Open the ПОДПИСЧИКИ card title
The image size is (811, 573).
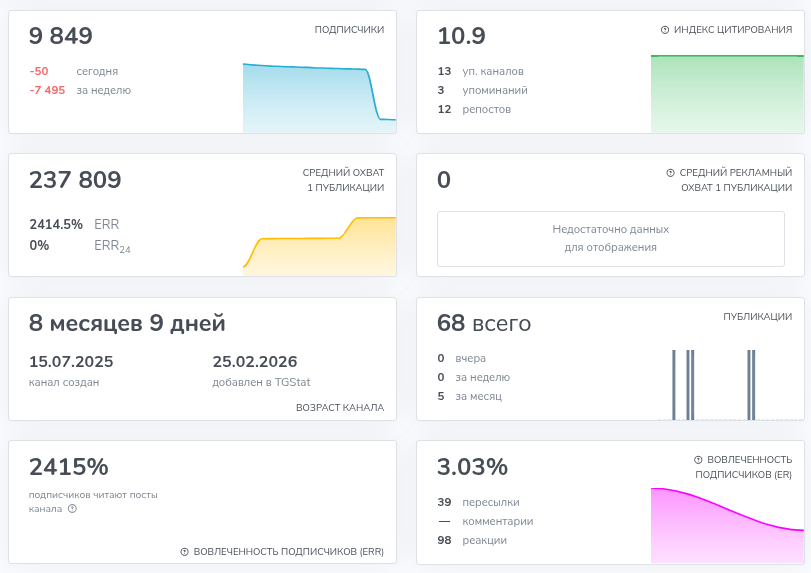click(349, 30)
